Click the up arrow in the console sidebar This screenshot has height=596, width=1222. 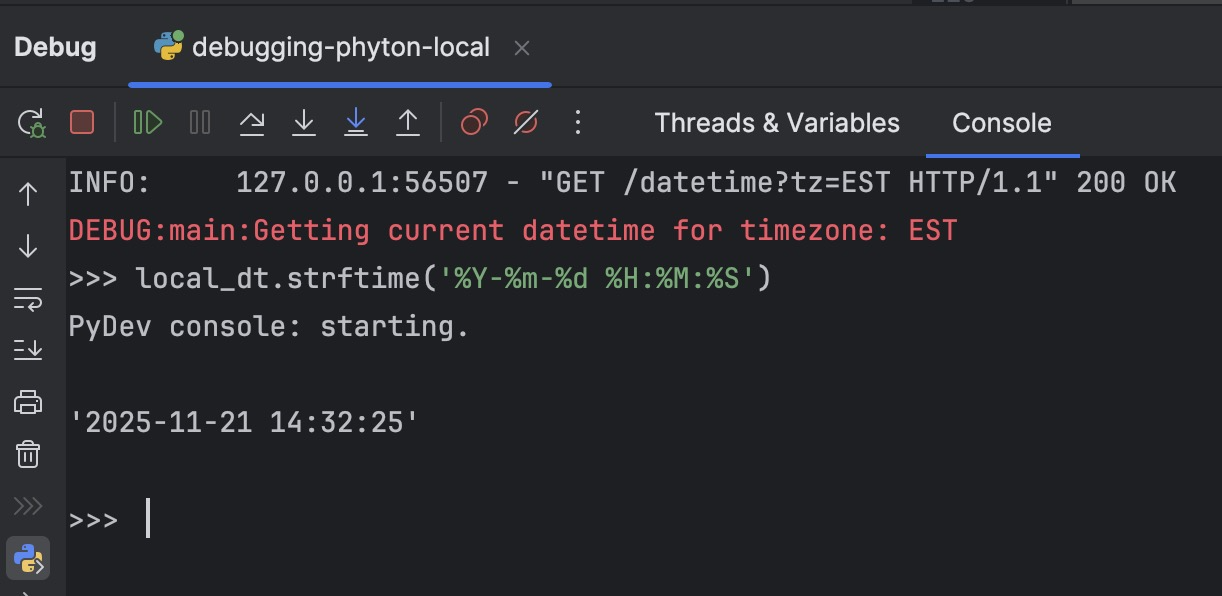point(28,194)
